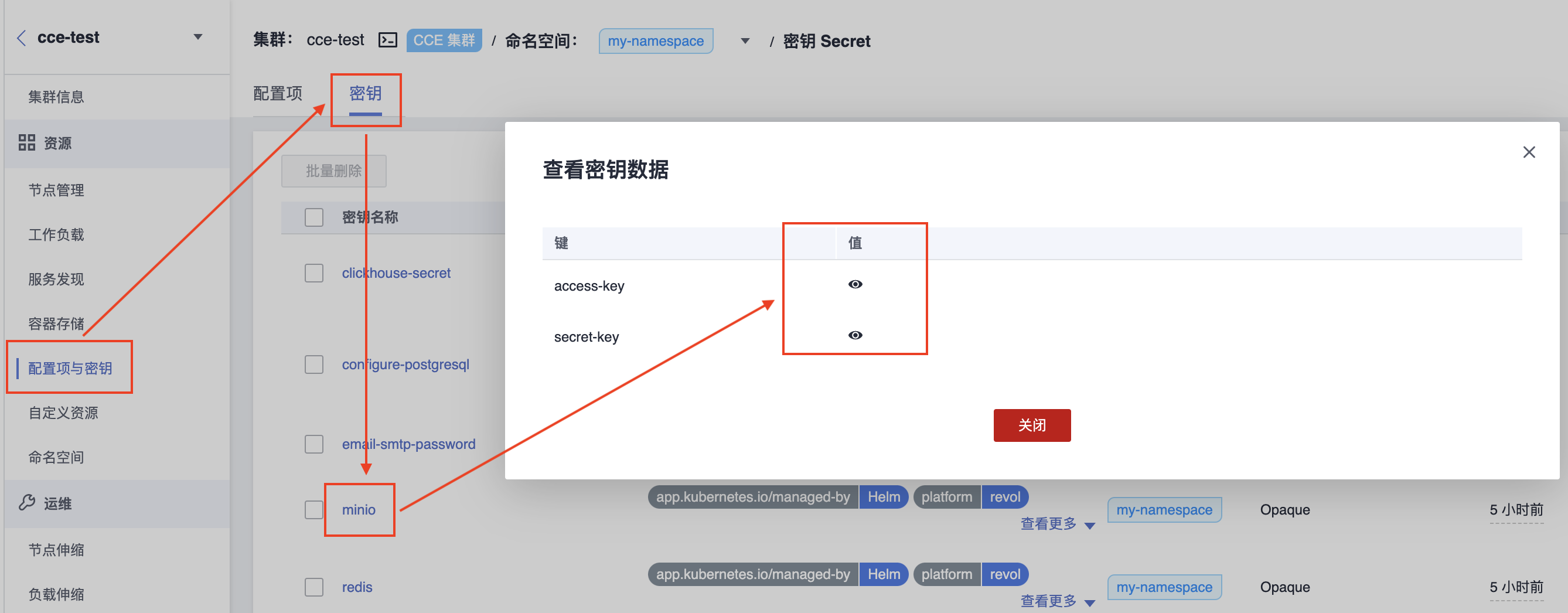Click the revol label in redis row

pos(1005,574)
